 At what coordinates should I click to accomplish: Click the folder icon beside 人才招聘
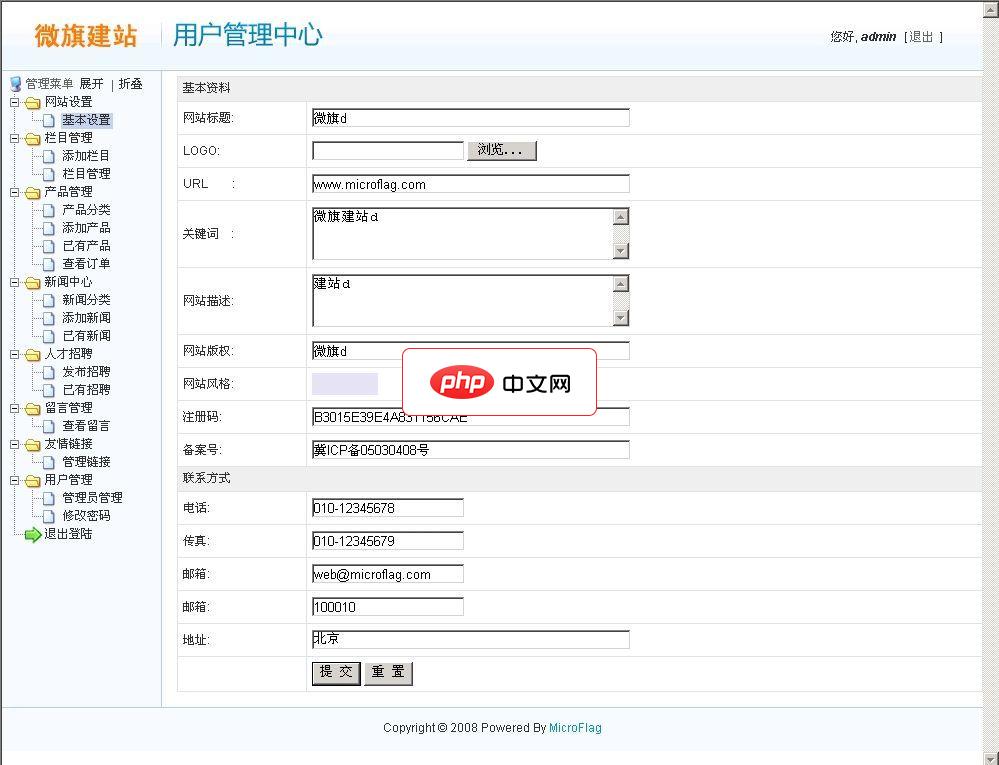32,354
